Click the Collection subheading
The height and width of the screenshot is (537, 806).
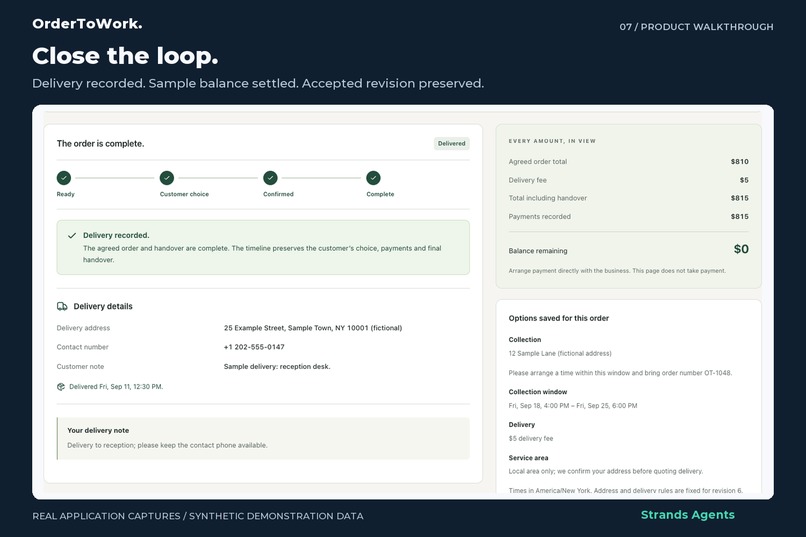(525, 340)
